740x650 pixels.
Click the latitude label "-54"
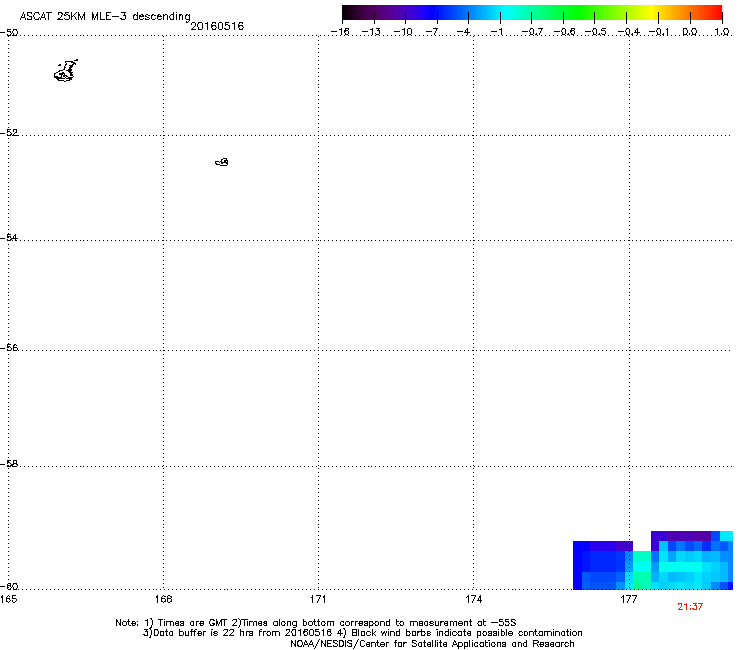[x=9, y=237]
